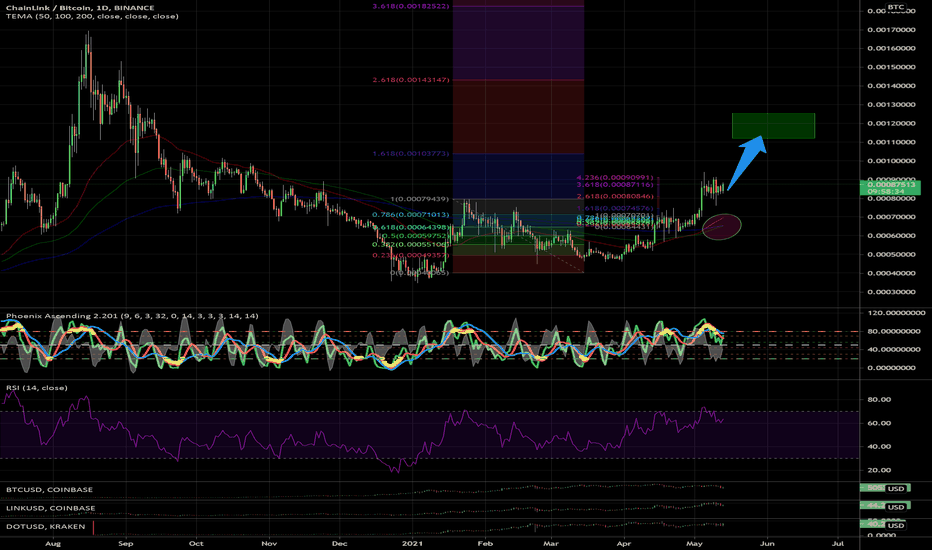The image size is (932, 550).
Task: Click the 60.00 RSI scale label
Action: pos(879,423)
